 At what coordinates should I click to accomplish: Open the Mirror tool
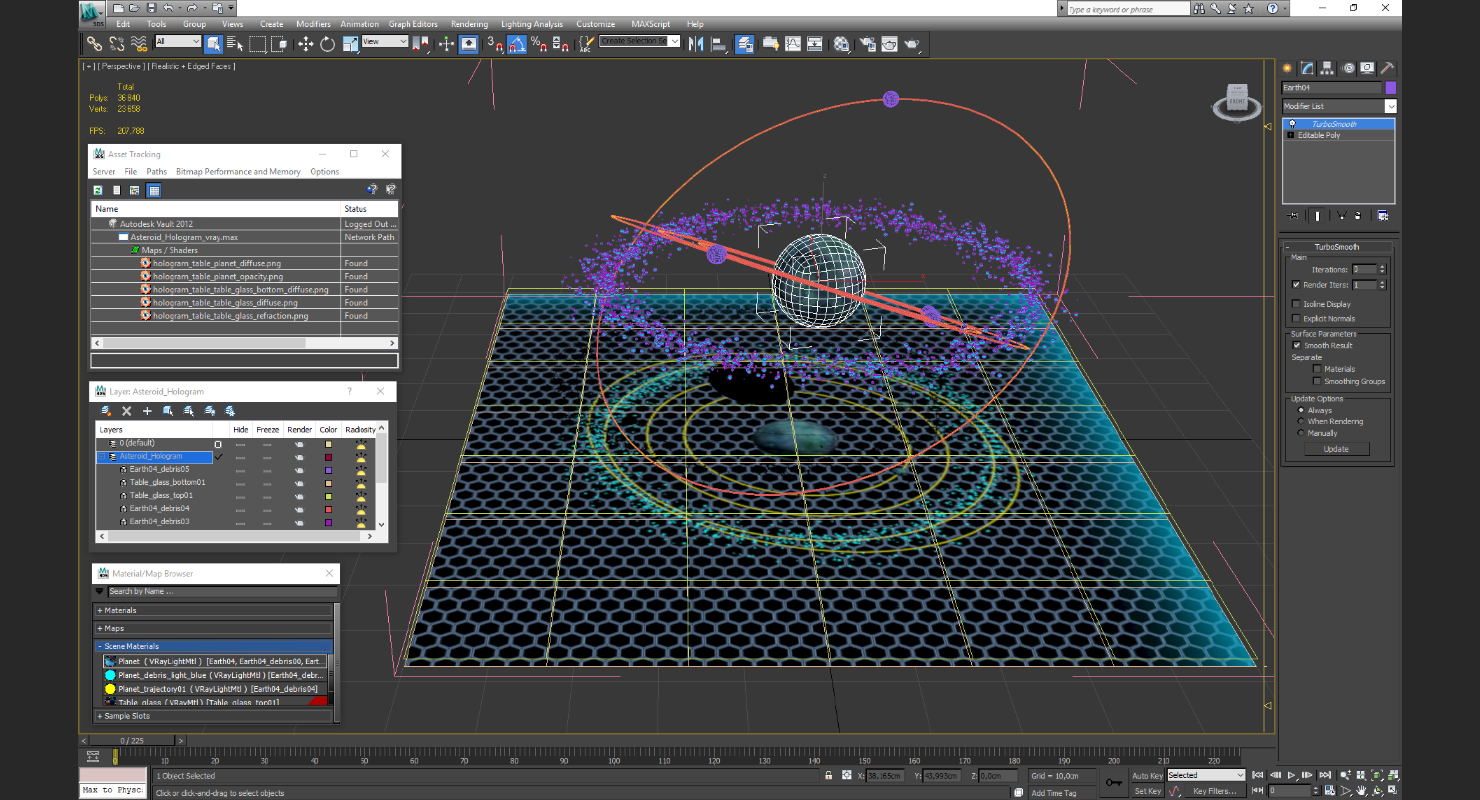pyautogui.click(x=696, y=44)
